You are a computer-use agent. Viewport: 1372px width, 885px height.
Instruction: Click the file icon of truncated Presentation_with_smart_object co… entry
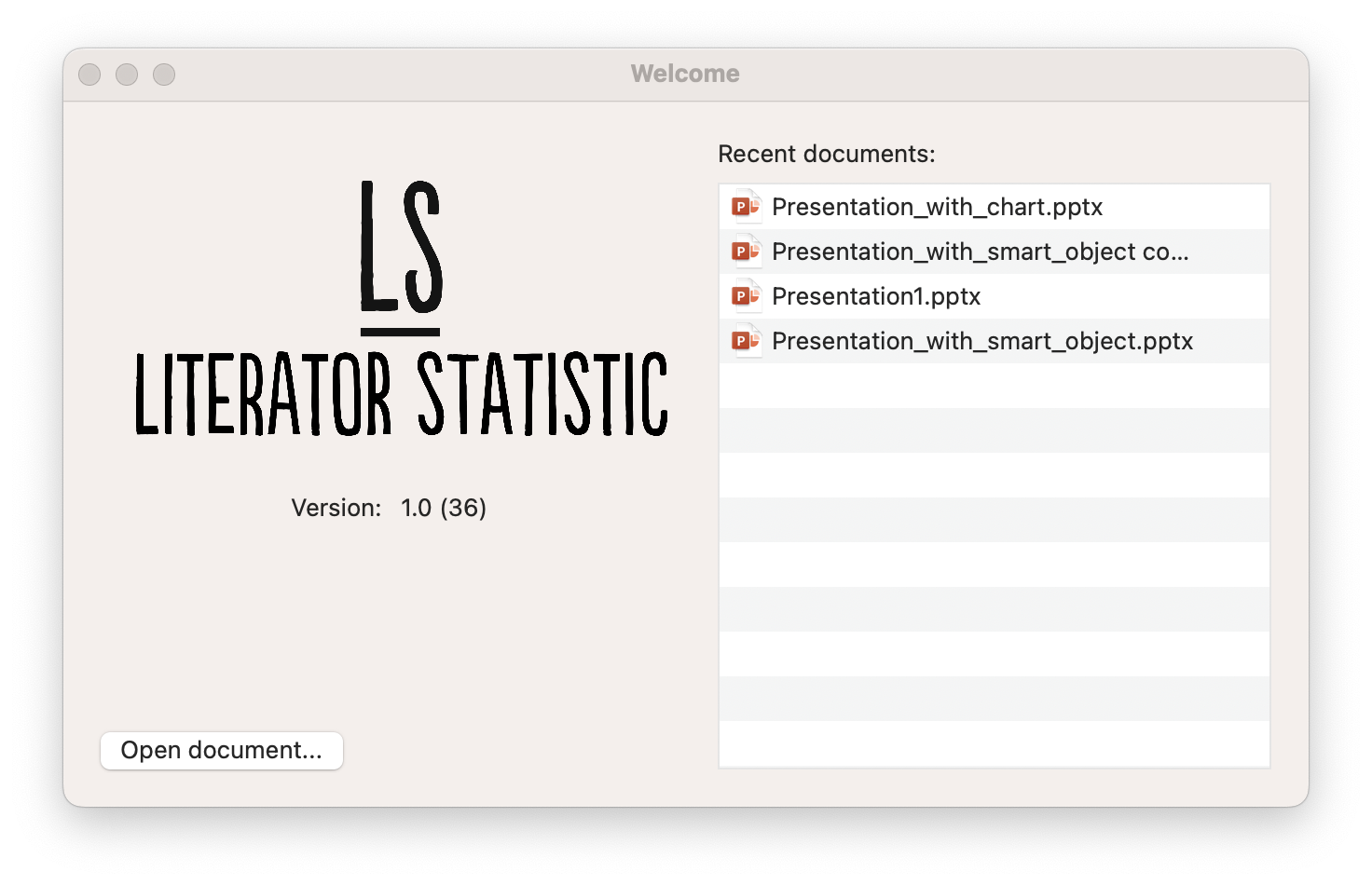click(x=746, y=252)
